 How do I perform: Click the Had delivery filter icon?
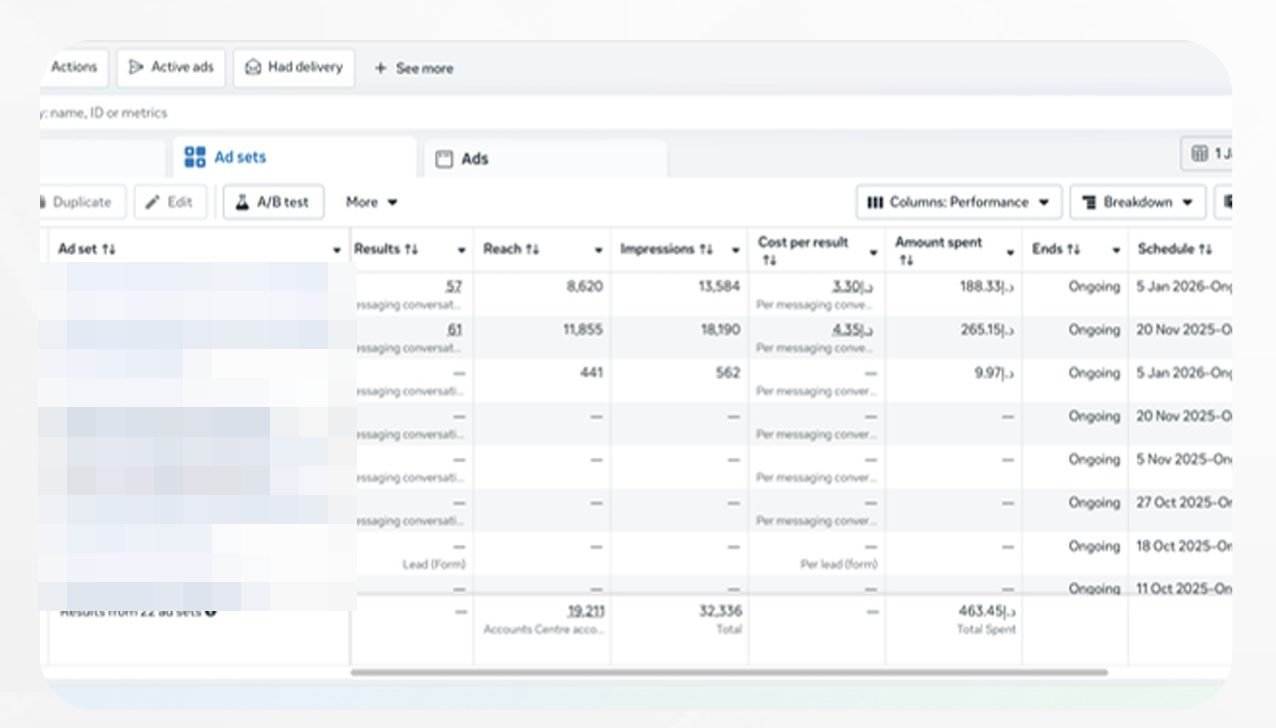pyautogui.click(x=254, y=68)
